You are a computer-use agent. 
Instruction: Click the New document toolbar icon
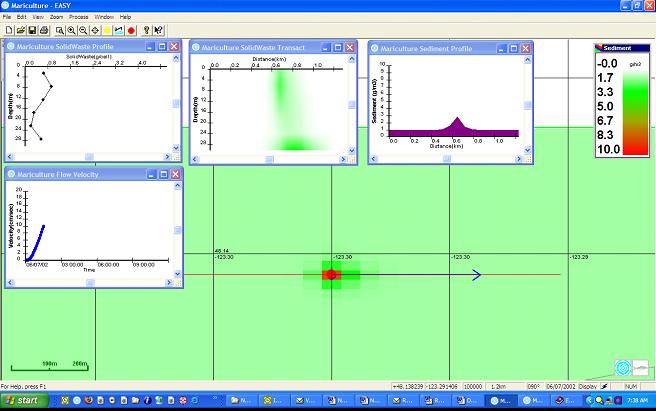(7, 30)
